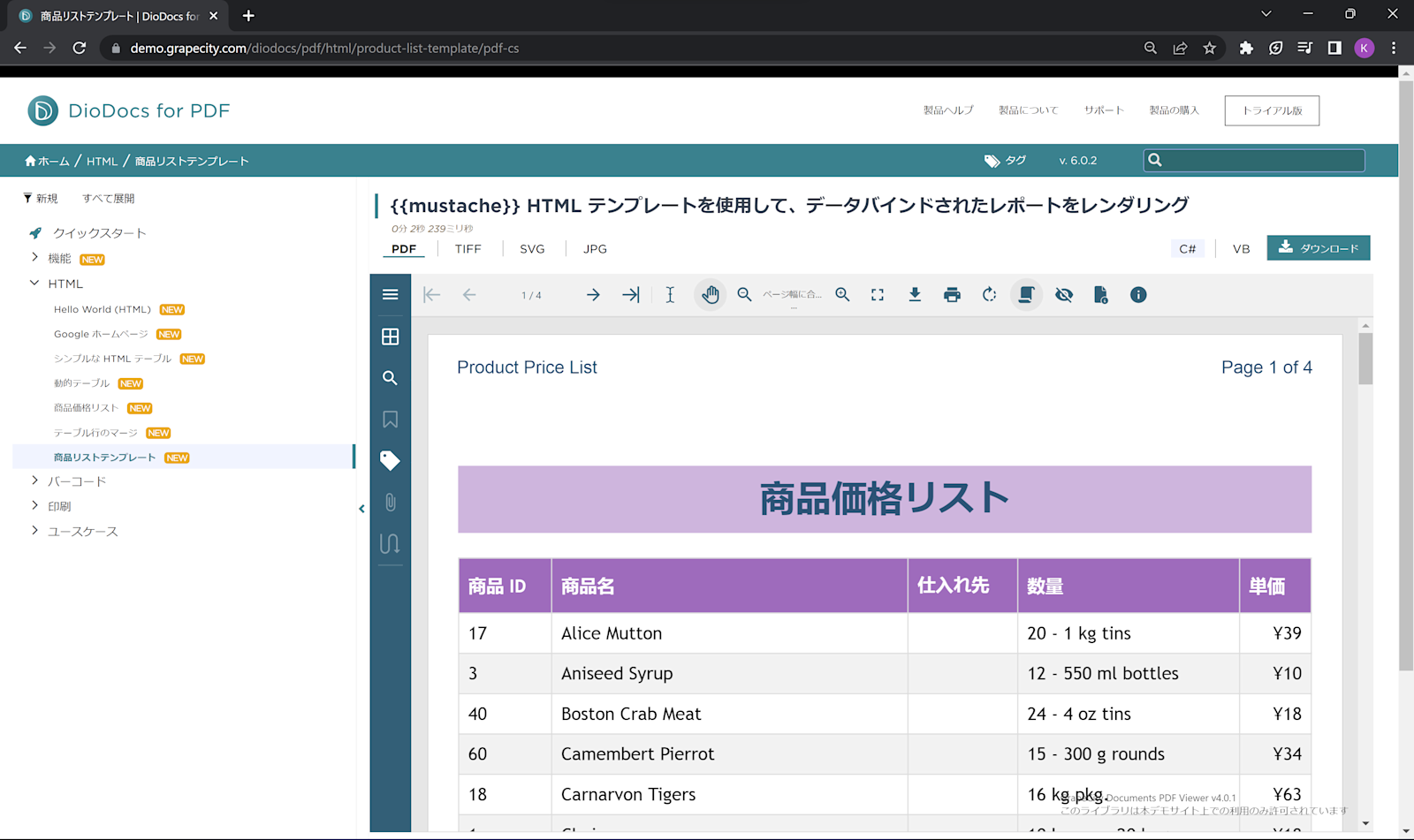
Task: Open the page width zoom dropdown
Action: [x=793, y=297]
